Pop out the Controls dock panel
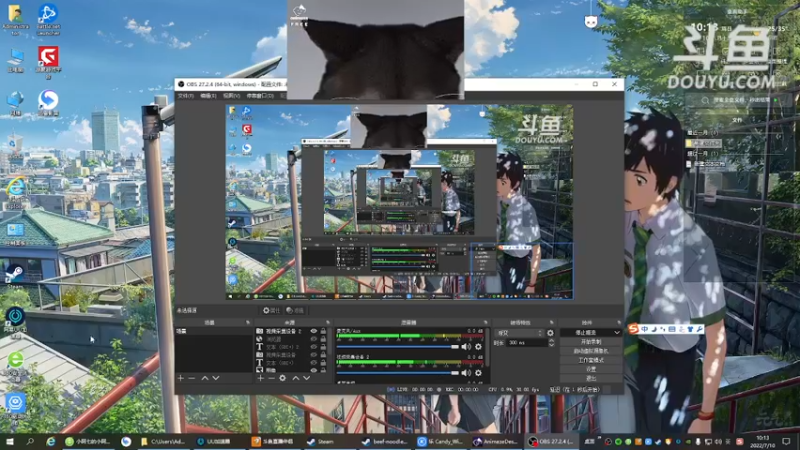This screenshot has height=450, width=800. tap(619, 322)
